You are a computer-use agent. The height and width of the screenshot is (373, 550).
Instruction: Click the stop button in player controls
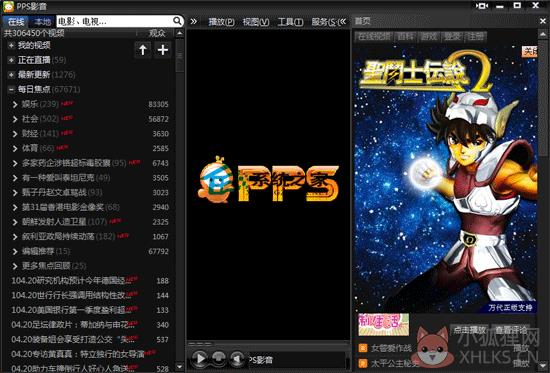coord(219,358)
